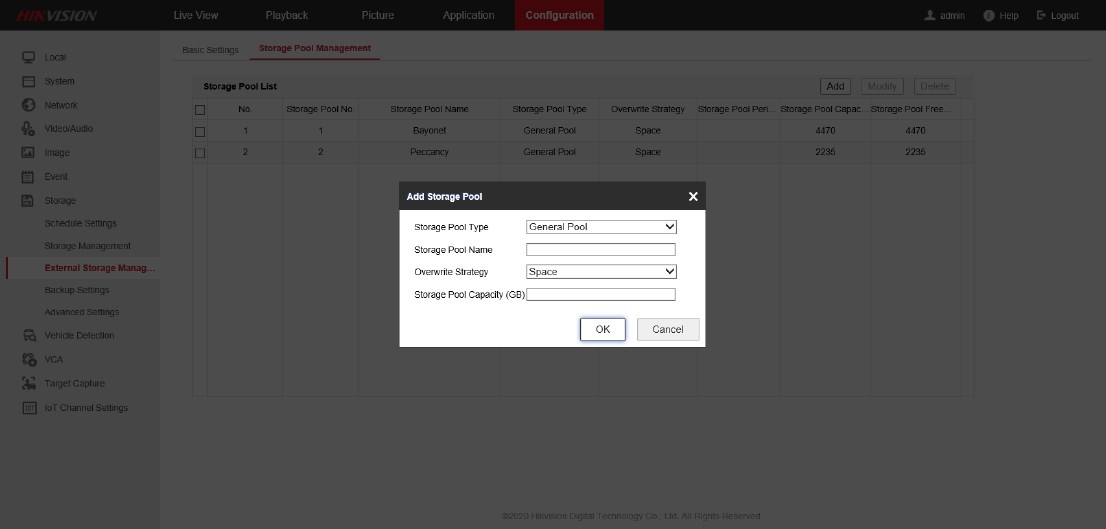Switch to the Playback tab
The image size is (1106, 529).
point(286,15)
